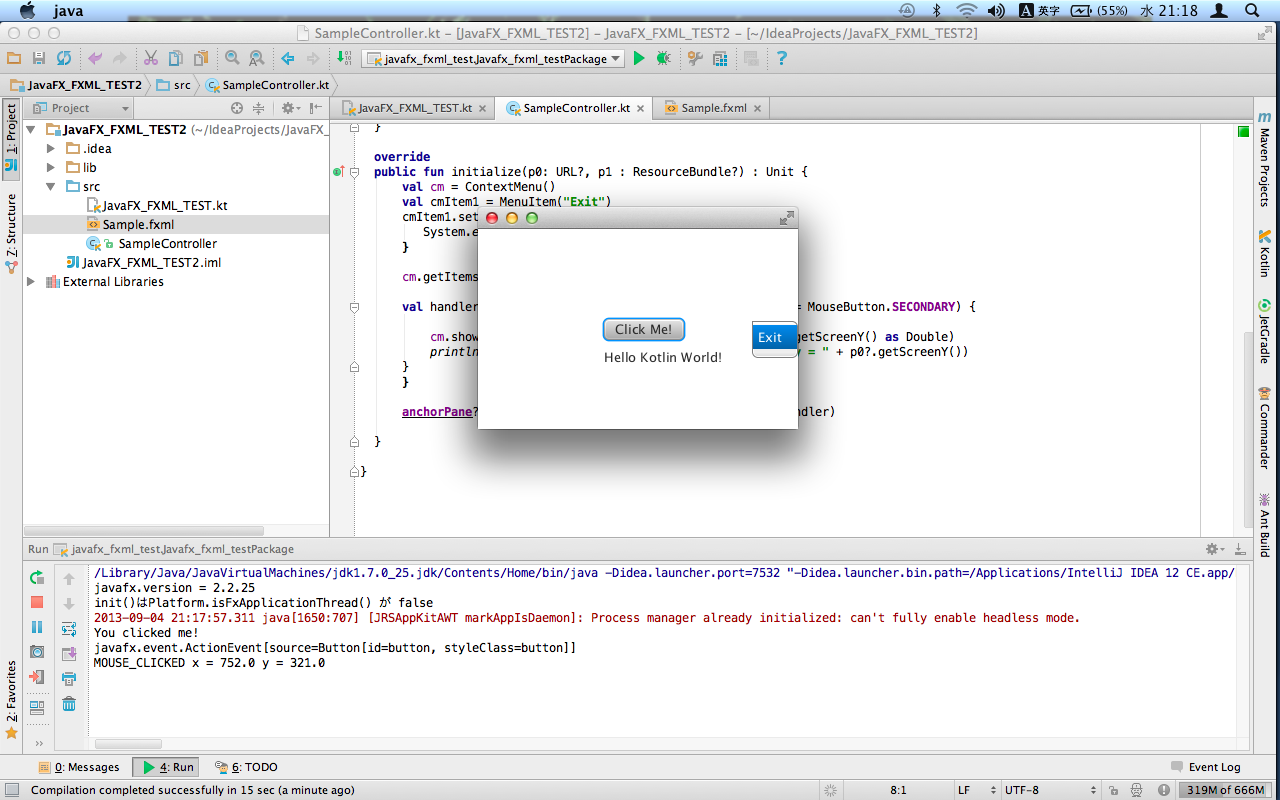Open the Find magnifier tool
Image resolution: width=1280 pixels, height=800 pixels.
coord(232,59)
